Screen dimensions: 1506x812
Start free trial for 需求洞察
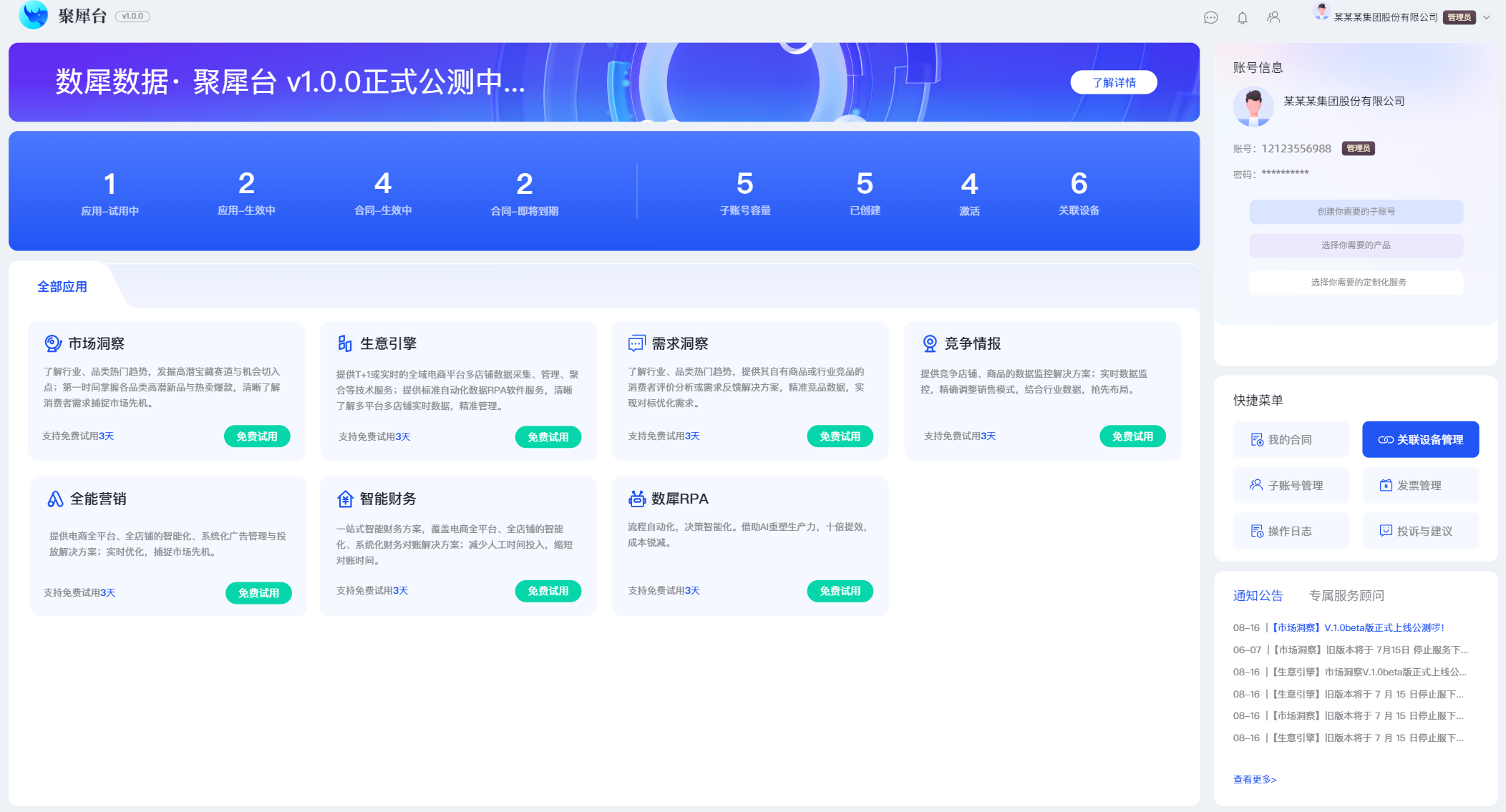(x=840, y=436)
